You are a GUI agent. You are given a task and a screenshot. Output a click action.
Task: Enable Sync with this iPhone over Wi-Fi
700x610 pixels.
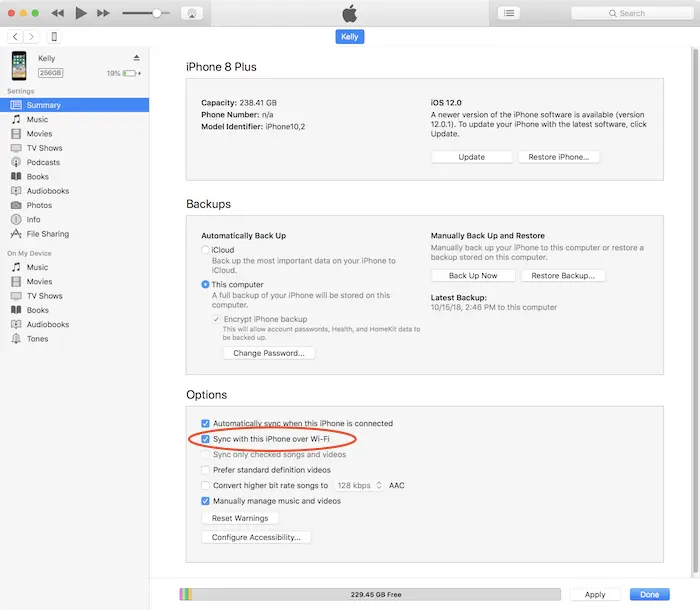click(x=206, y=439)
